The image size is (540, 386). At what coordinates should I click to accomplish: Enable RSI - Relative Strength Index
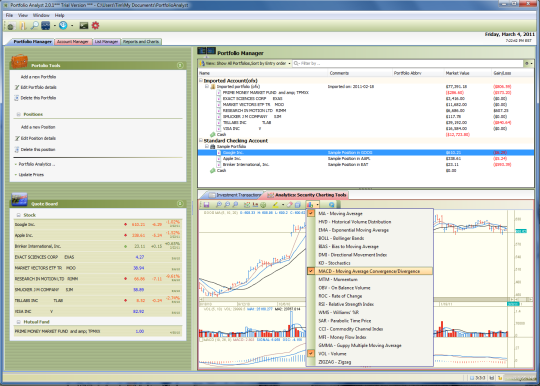(370, 304)
